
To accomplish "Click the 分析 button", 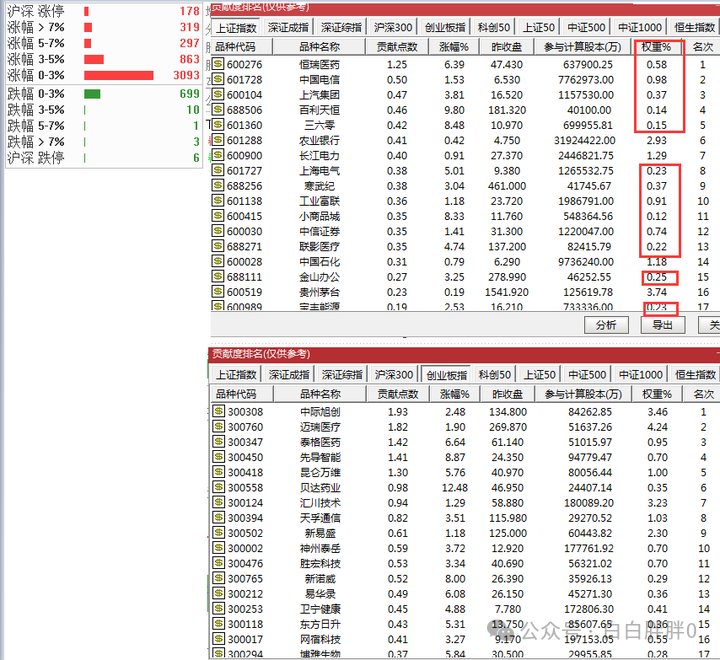I will pyautogui.click(x=606, y=325).
